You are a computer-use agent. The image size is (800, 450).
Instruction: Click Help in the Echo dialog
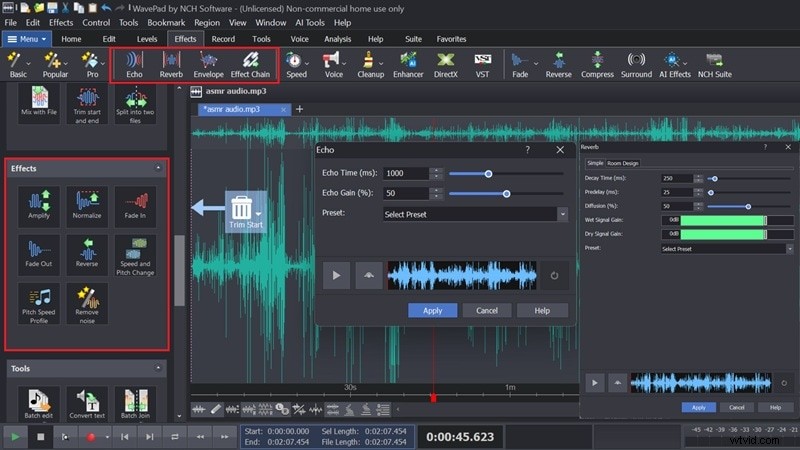pyautogui.click(x=542, y=310)
